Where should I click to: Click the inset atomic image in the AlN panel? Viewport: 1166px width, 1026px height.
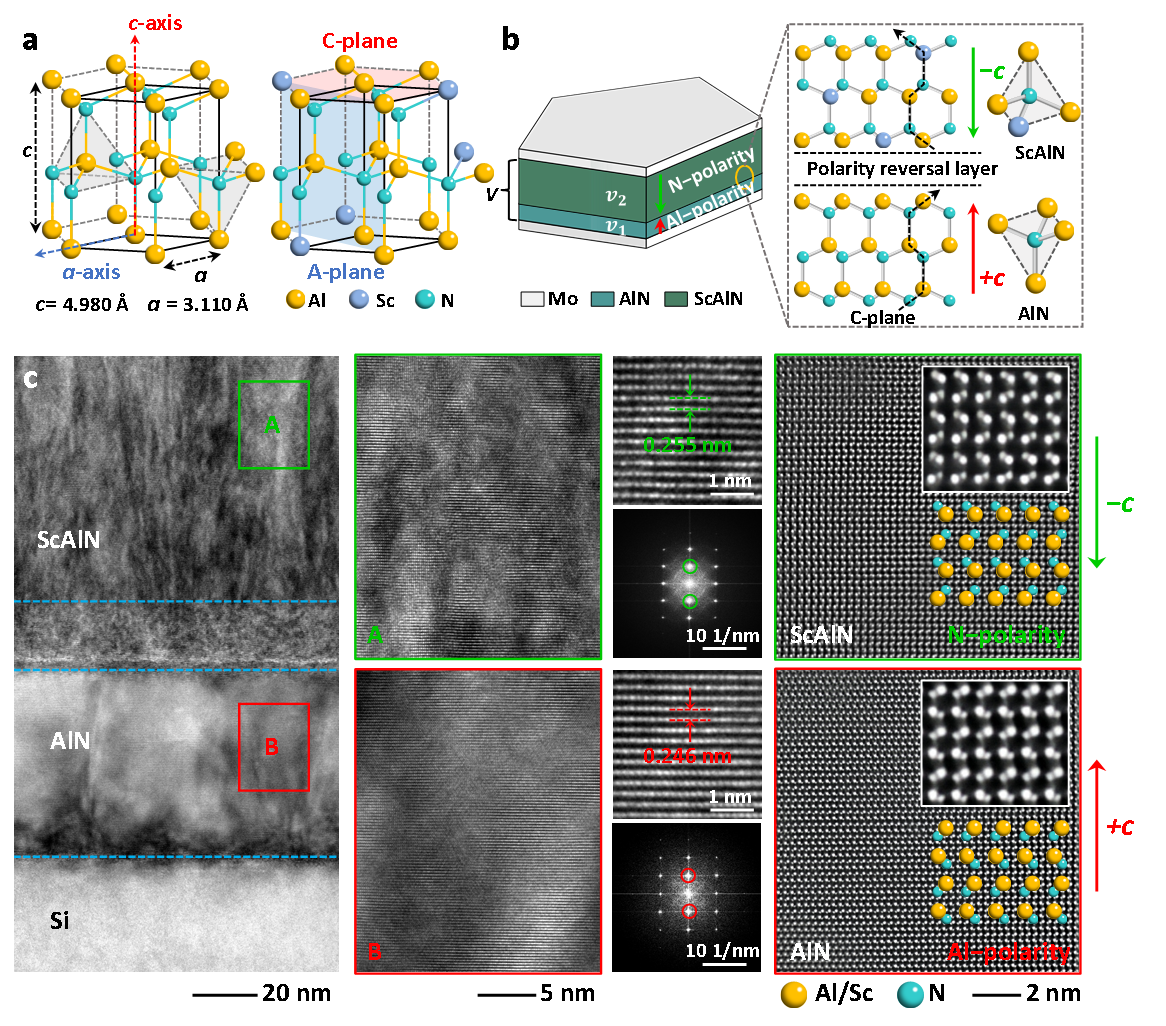[x=995, y=743]
